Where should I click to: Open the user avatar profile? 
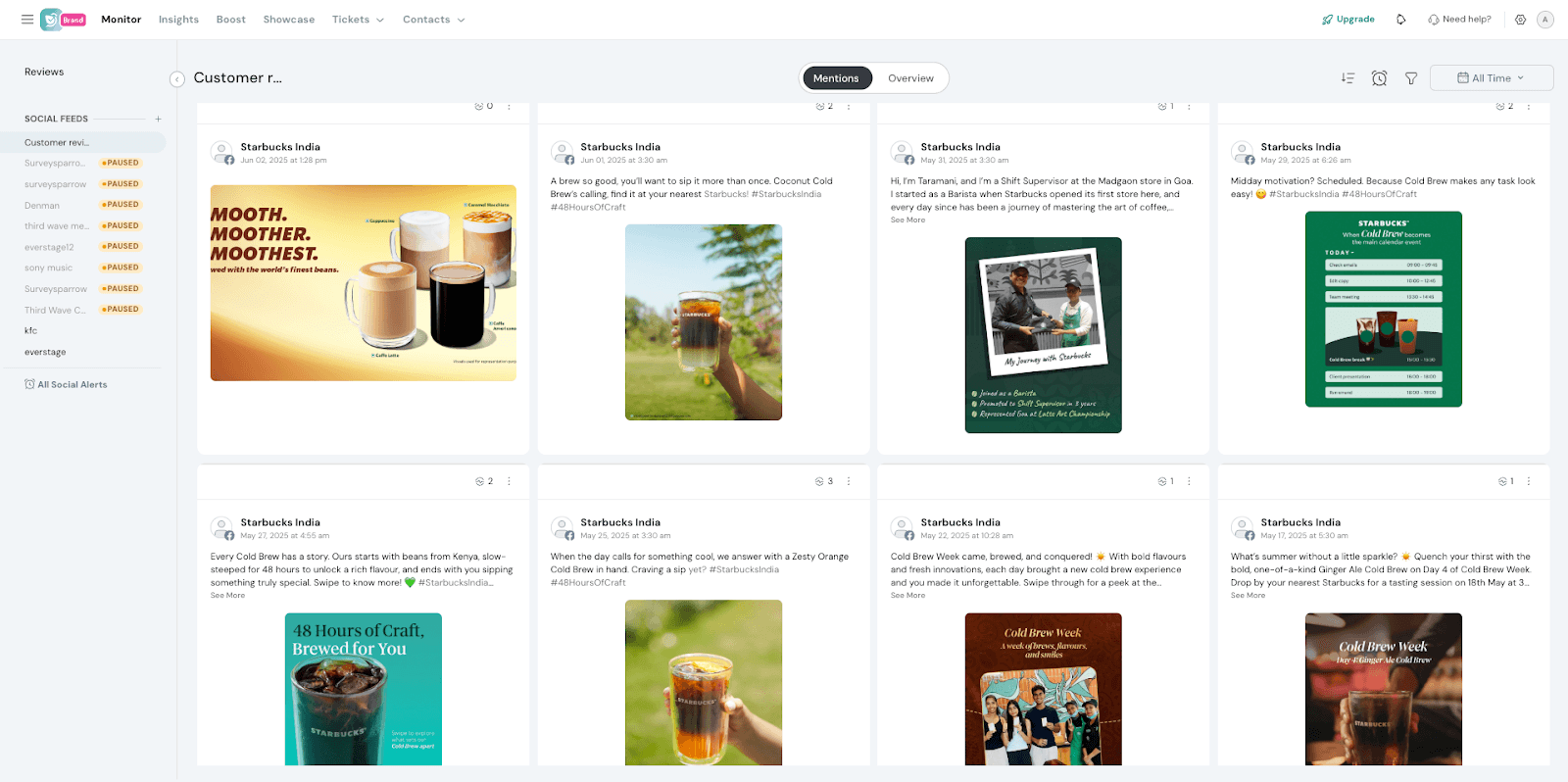click(x=1545, y=20)
